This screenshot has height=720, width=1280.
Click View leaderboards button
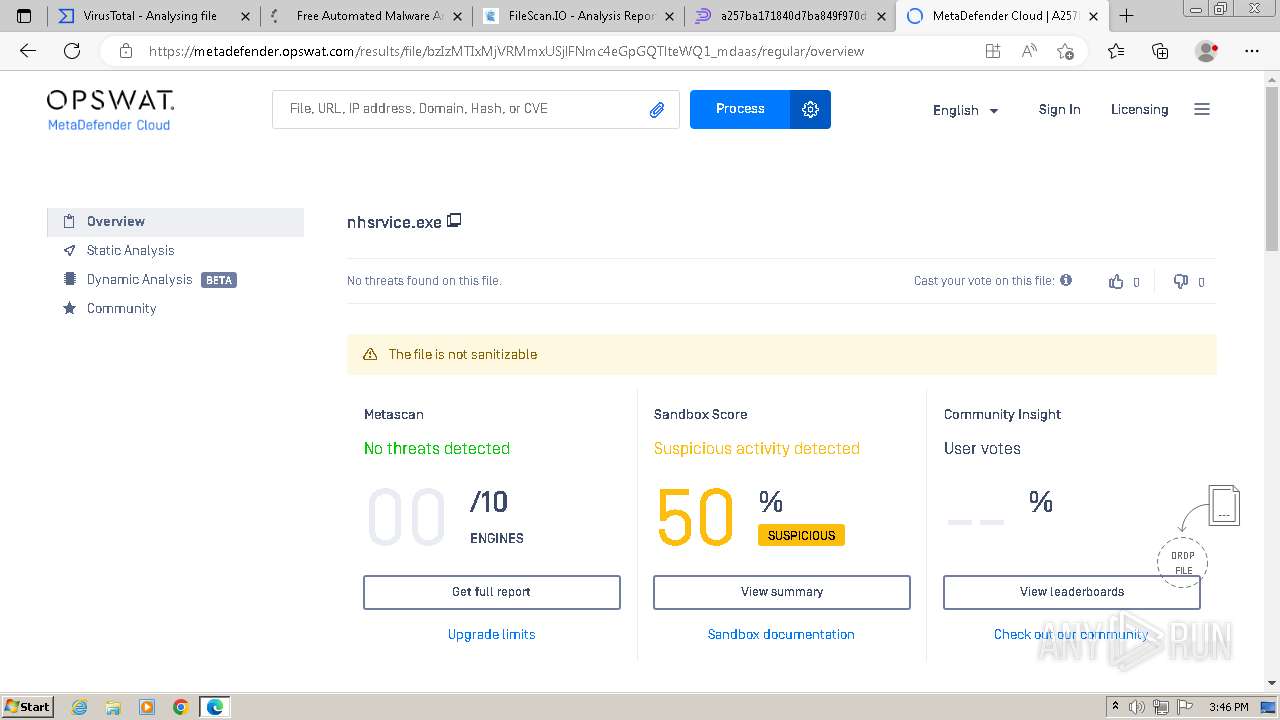click(x=1072, y=592)
